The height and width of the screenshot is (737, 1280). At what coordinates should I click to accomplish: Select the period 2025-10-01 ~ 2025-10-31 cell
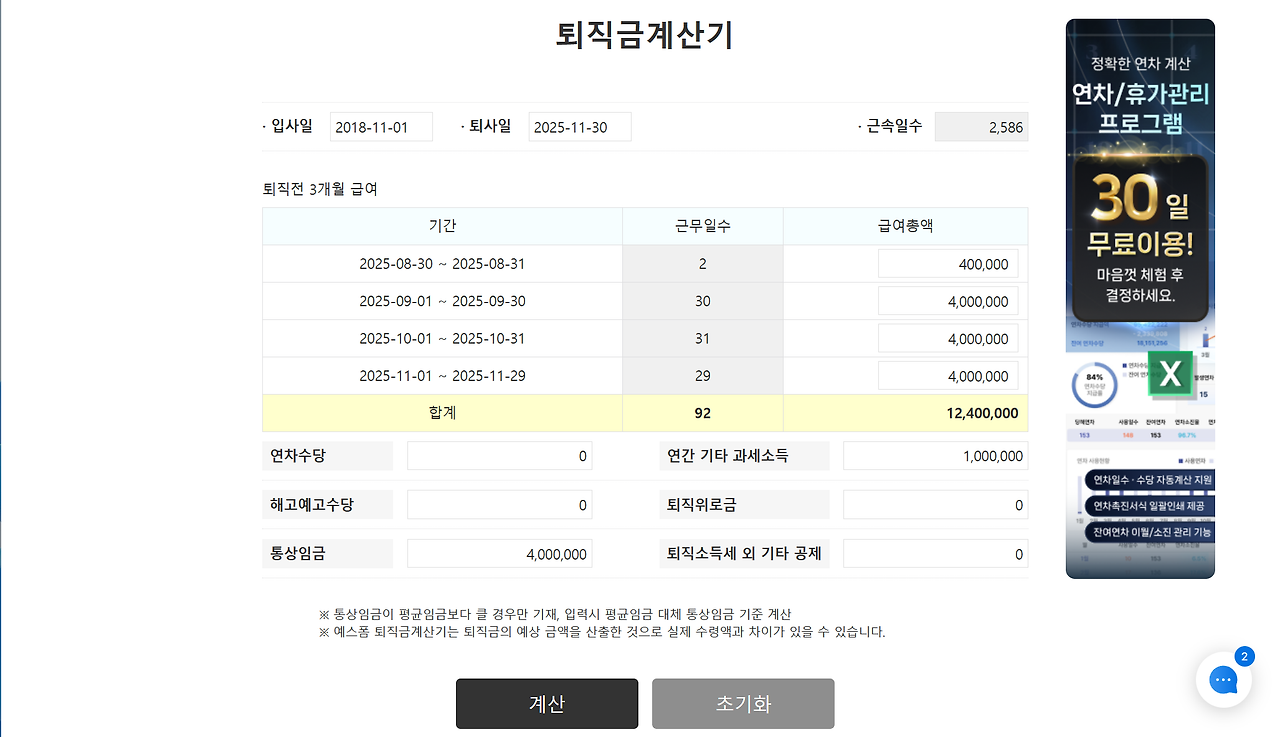[442, 339]
